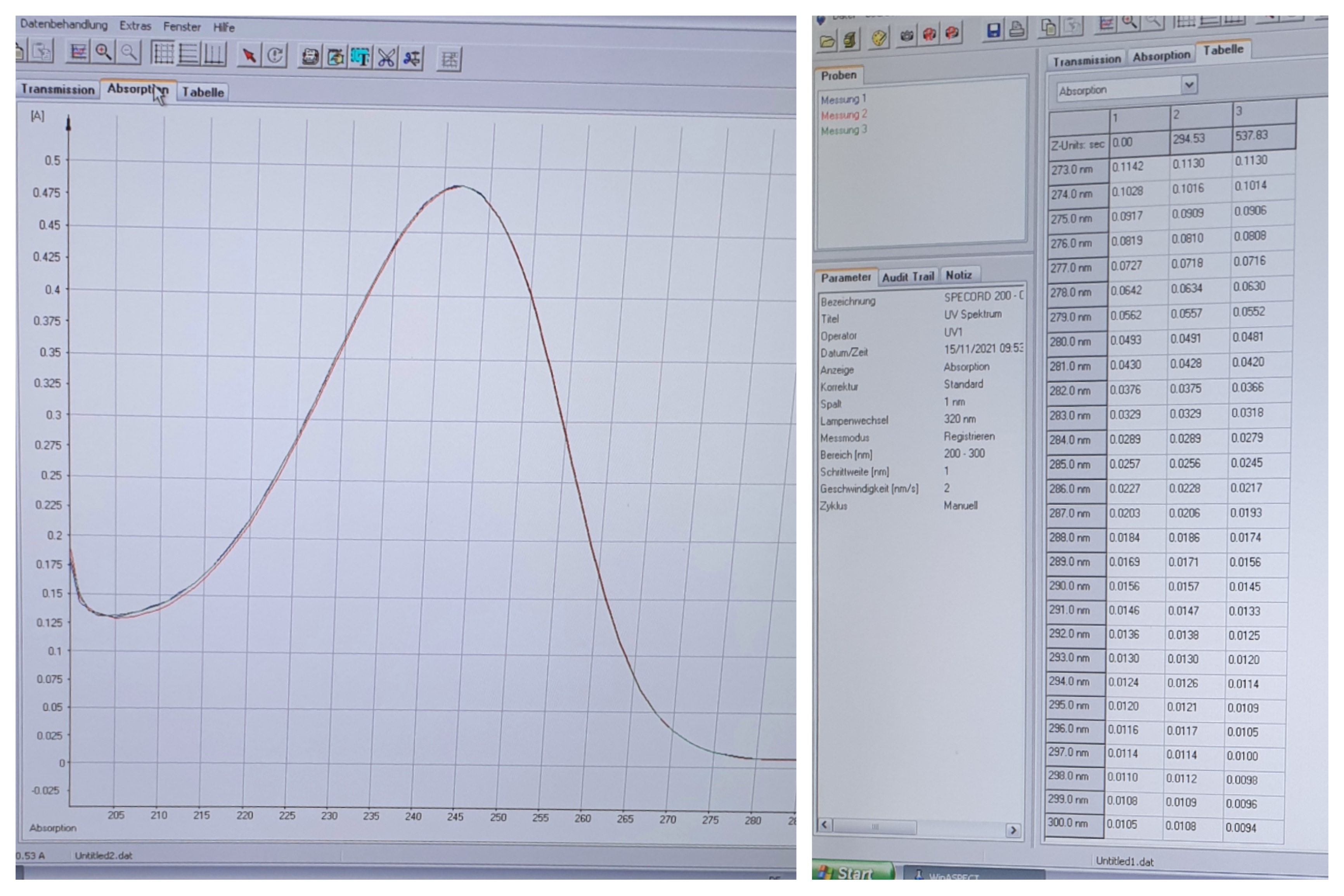
Task: Click the blue floppy save icon
Action: point(994,30)
